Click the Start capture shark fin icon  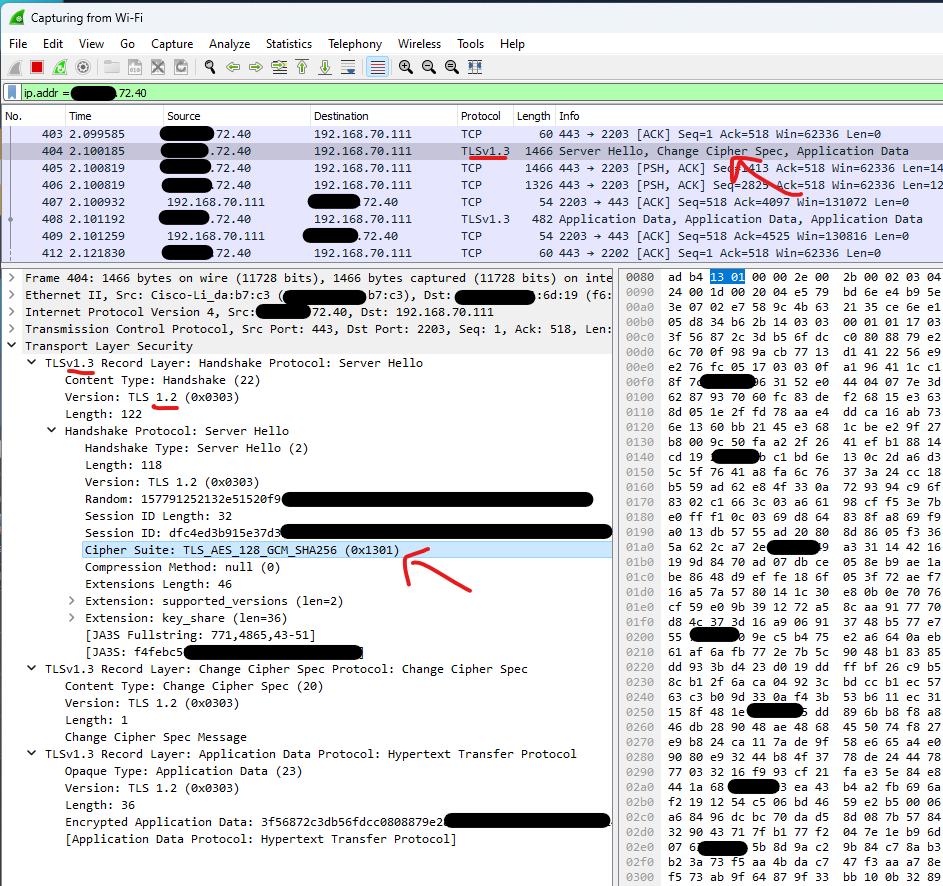(15, 67)
